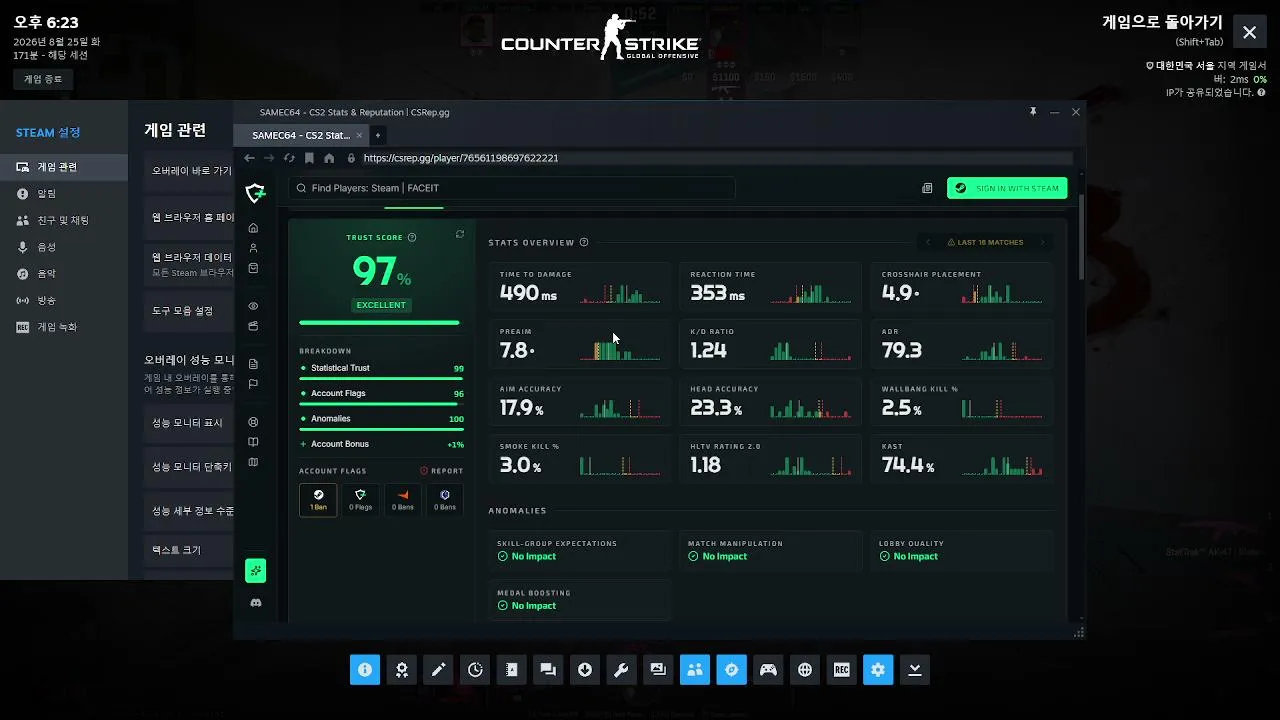Open the achievements ribbon icon in the overlay toolbar
The height and width of the screenshot is (720, 1280).
coord(402,670)
